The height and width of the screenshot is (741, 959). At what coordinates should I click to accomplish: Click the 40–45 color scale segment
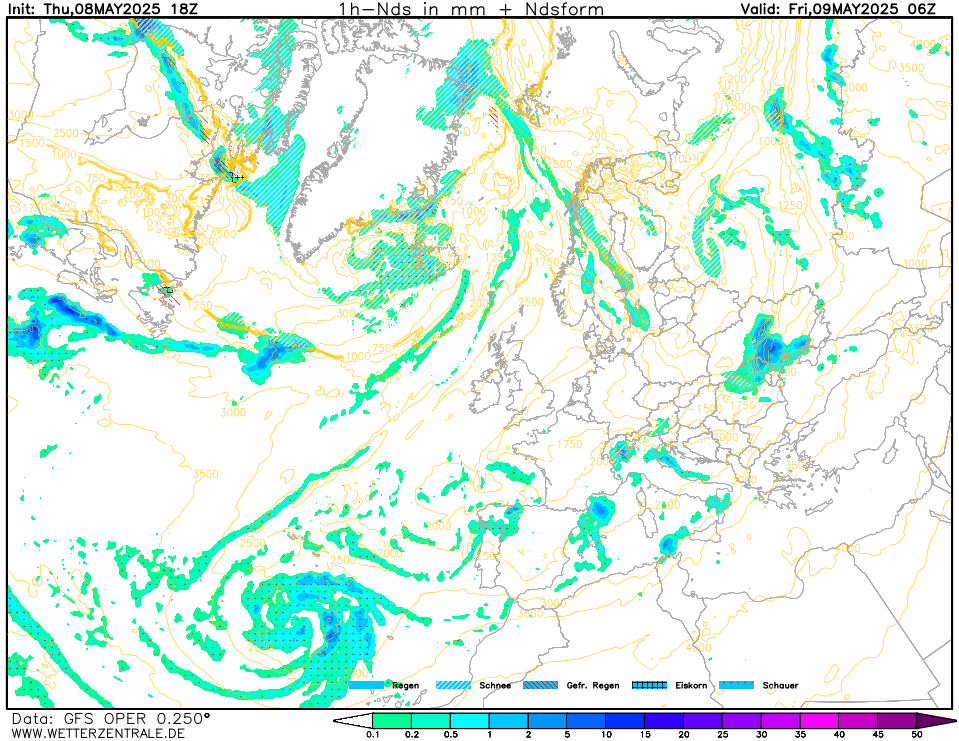tap(859, 721)
